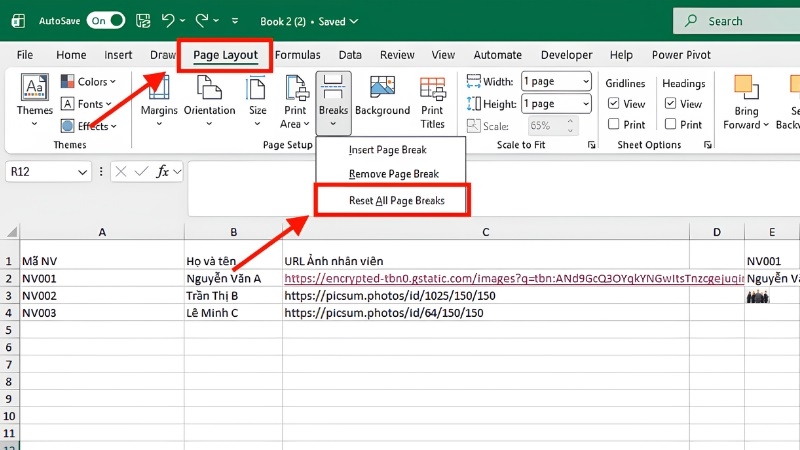Open the File tab

coord(24,55)
